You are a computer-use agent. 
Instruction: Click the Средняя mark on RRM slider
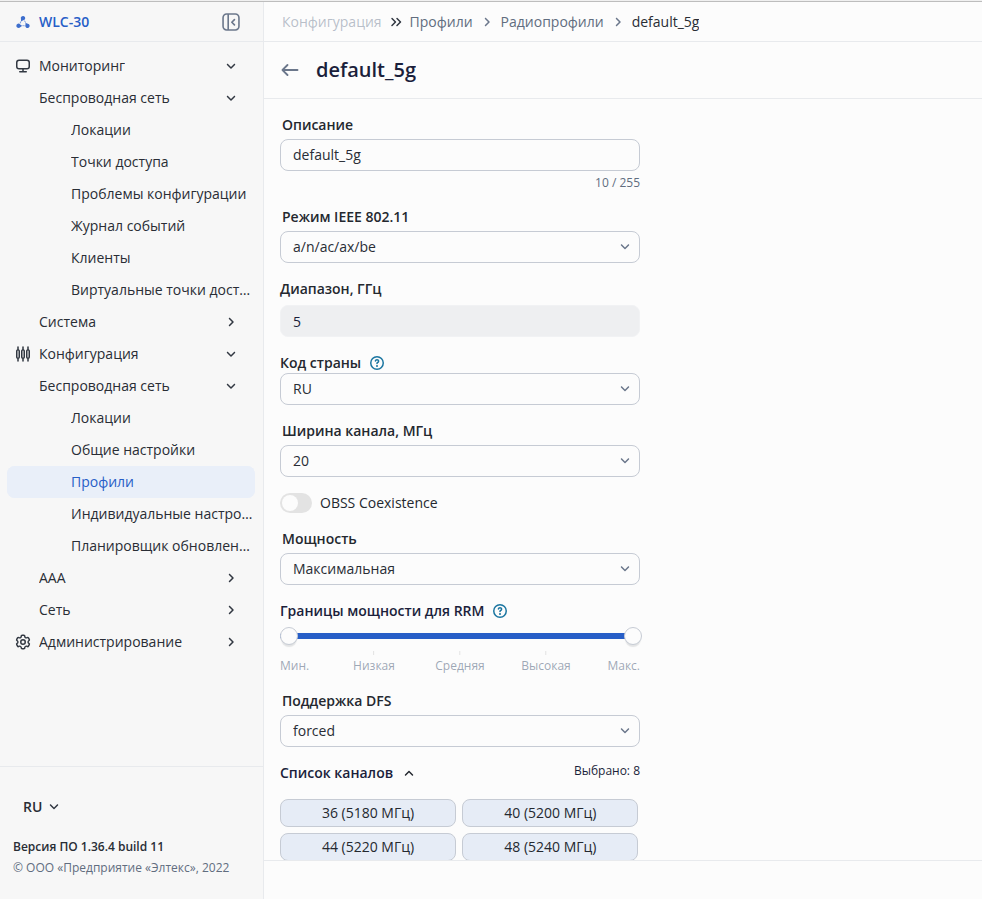click(x=460, y=665)
